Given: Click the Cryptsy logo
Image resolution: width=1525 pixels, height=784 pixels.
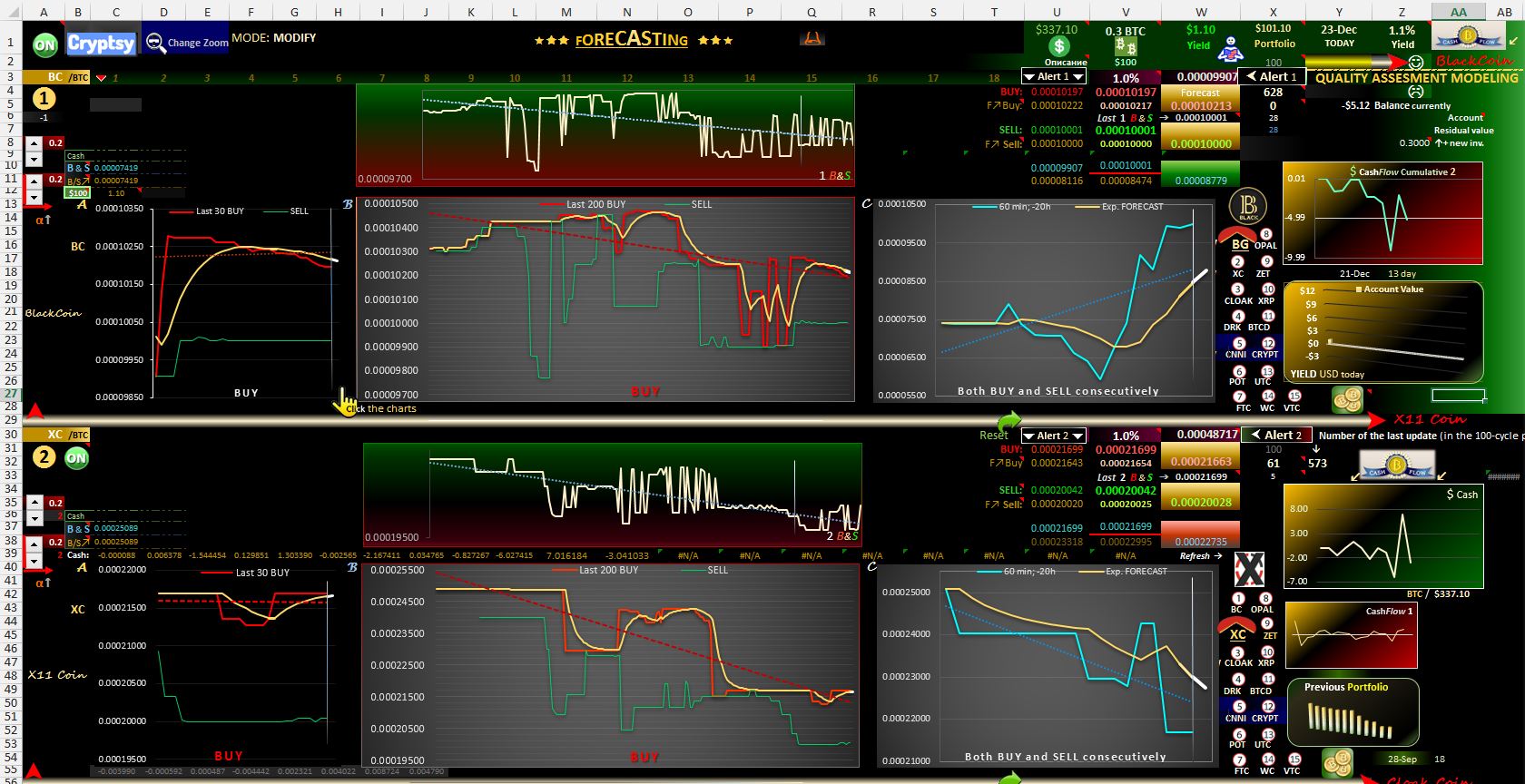Looking at the screenshot, I should pos(100,43).
